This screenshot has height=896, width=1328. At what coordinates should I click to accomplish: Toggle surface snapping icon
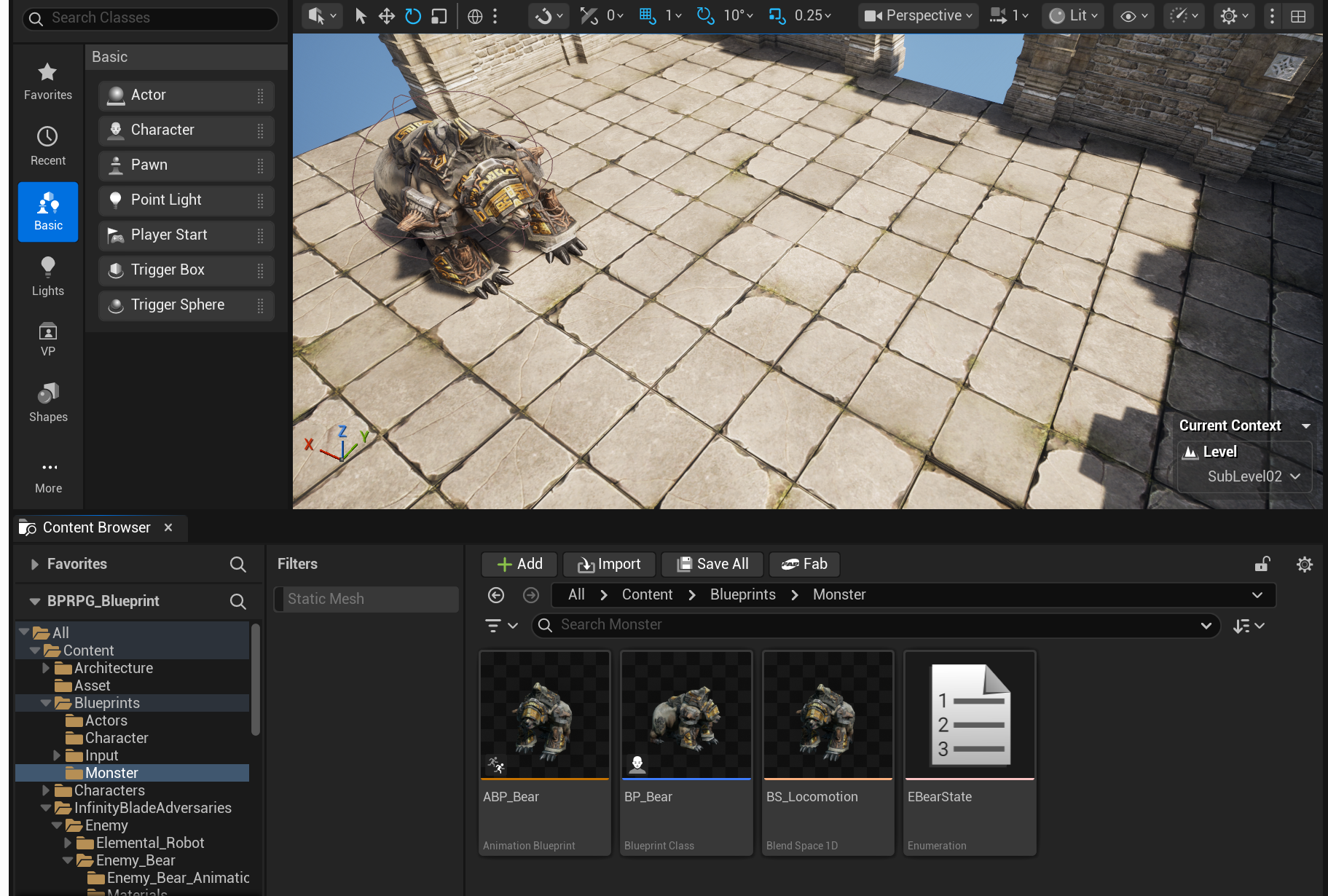click(589, 15)
